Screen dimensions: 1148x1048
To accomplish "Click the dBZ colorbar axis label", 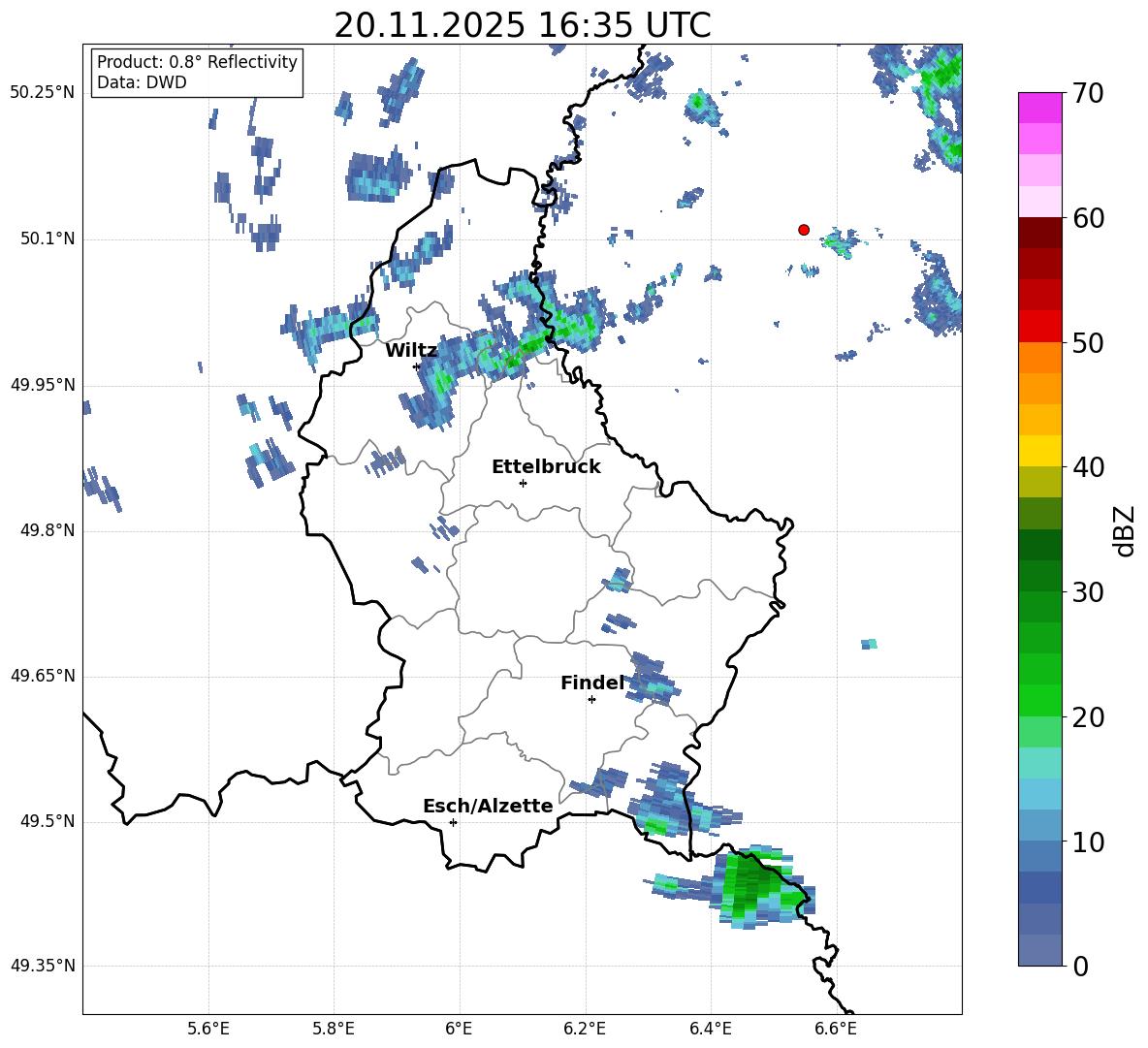I will click(x=1124, y=530).
